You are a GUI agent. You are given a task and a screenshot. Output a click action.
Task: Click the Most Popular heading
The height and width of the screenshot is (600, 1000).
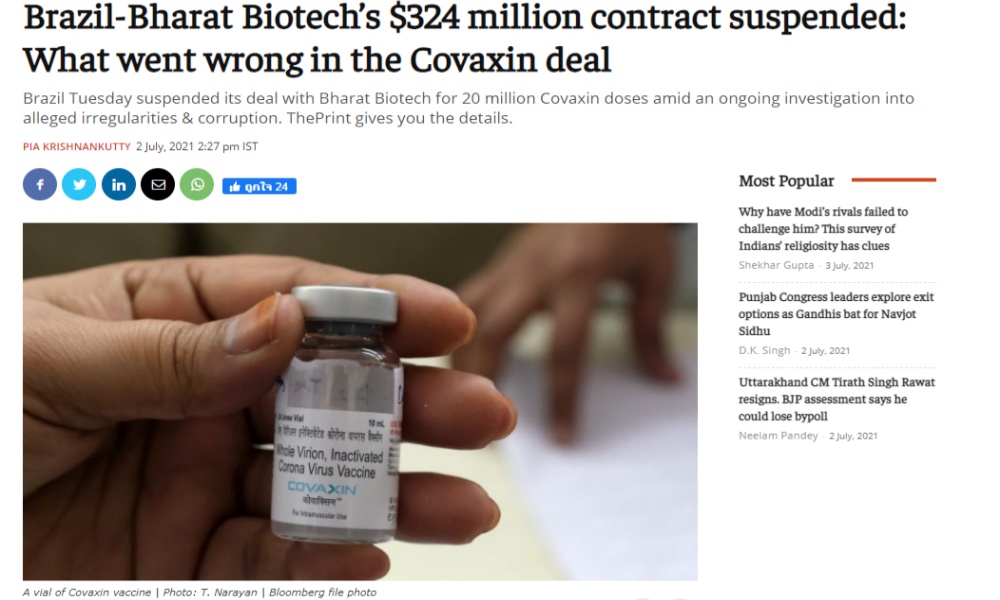click(786, 181)
